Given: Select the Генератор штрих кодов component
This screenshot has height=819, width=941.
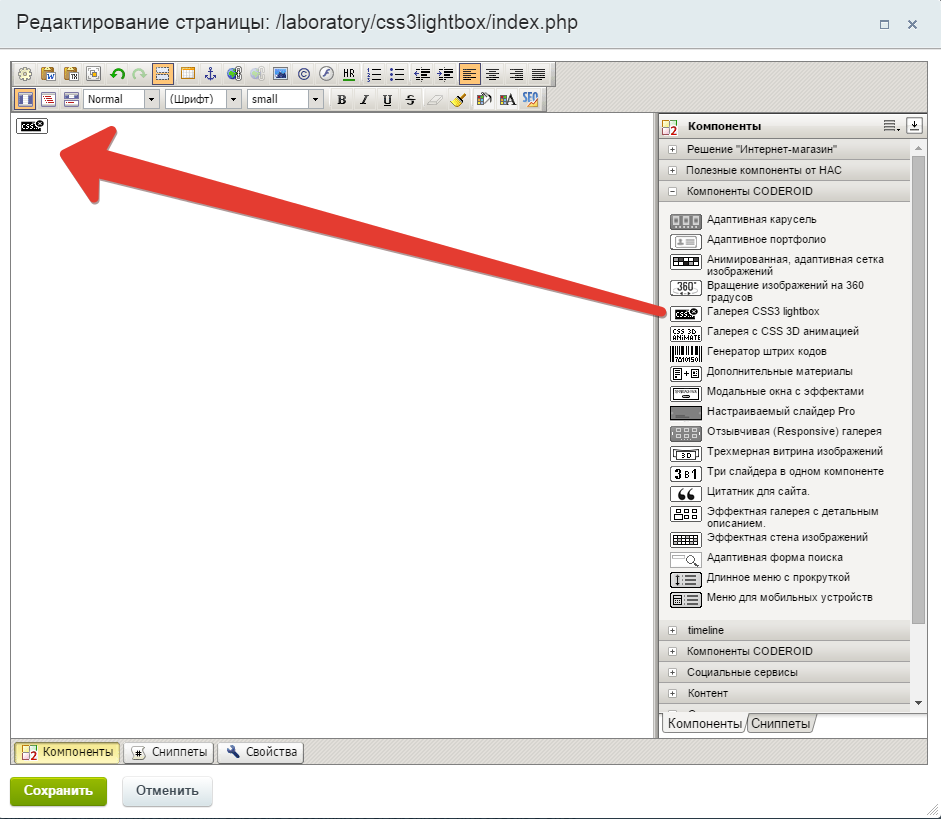Looking at the screenshot, I should 766,352.
